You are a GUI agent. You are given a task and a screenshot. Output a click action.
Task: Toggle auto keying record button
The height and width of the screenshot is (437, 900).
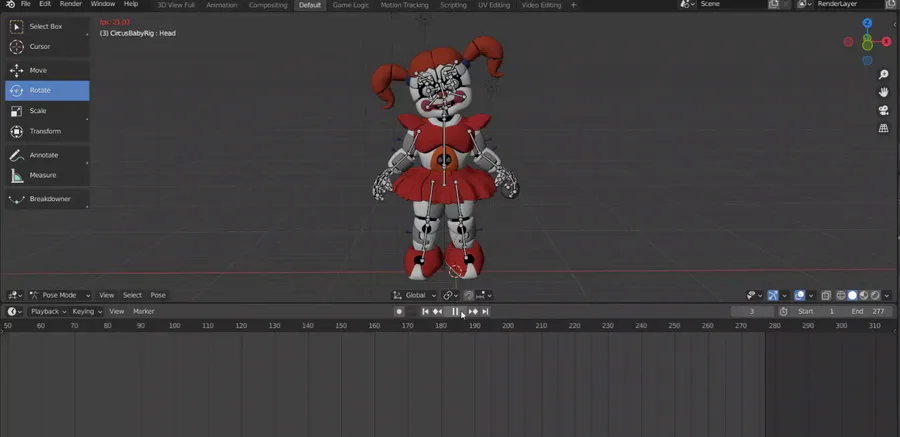click(x=399, y=311)
